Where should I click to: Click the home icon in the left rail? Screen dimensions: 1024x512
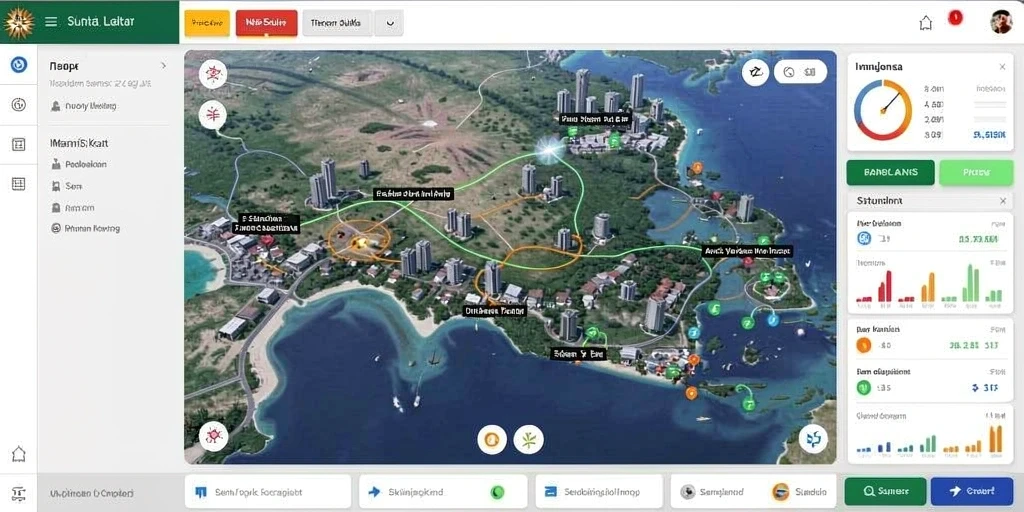point(19,453)
